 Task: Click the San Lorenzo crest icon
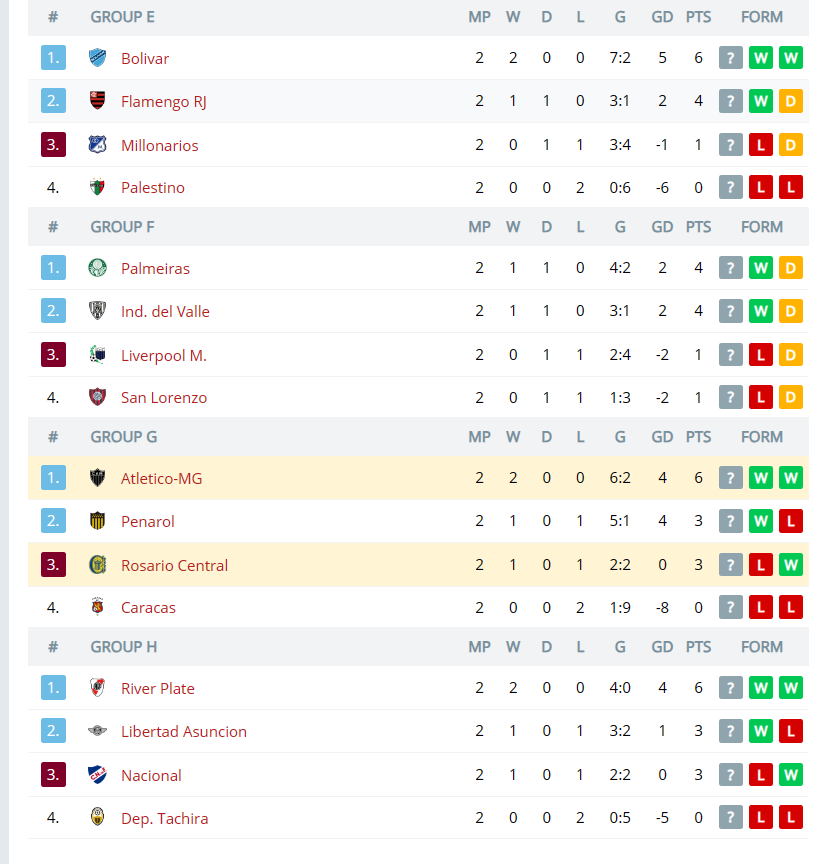coord(98,397)
